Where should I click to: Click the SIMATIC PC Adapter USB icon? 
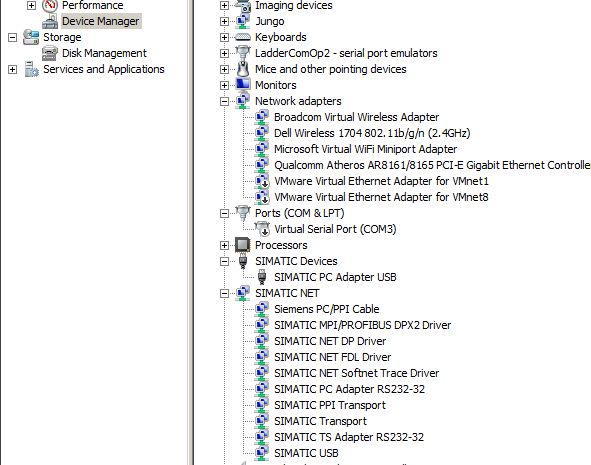[262, 277]
